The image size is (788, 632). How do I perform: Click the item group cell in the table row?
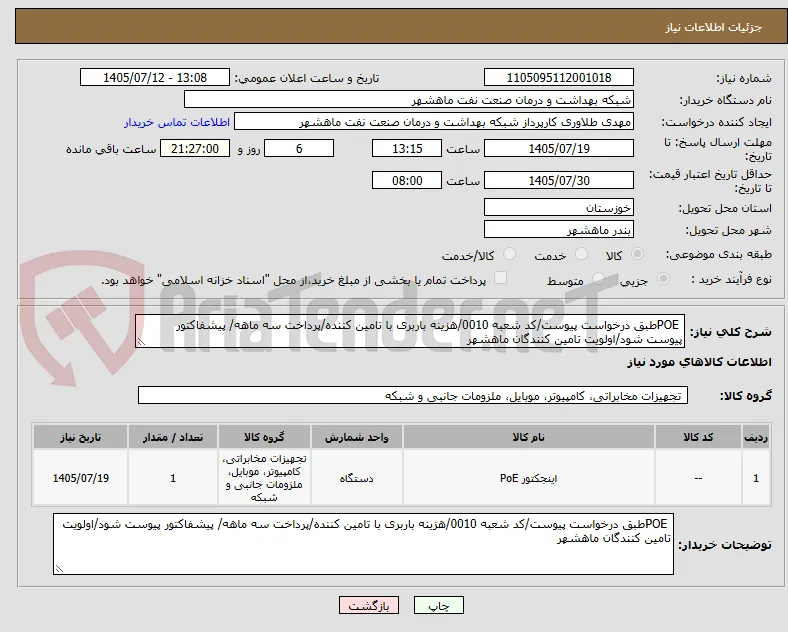pos(264,478)
